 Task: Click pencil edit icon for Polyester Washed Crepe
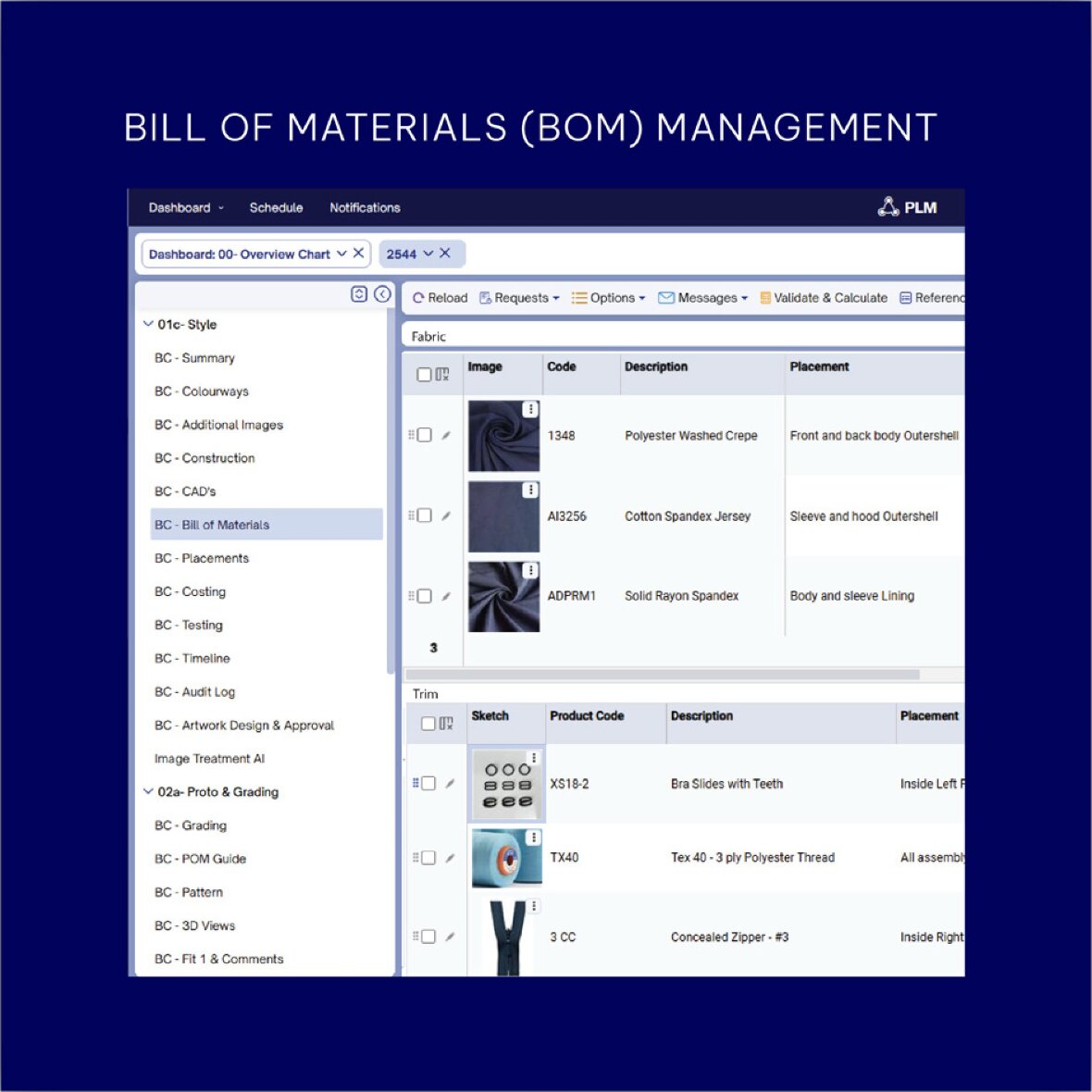coord(446,435)
